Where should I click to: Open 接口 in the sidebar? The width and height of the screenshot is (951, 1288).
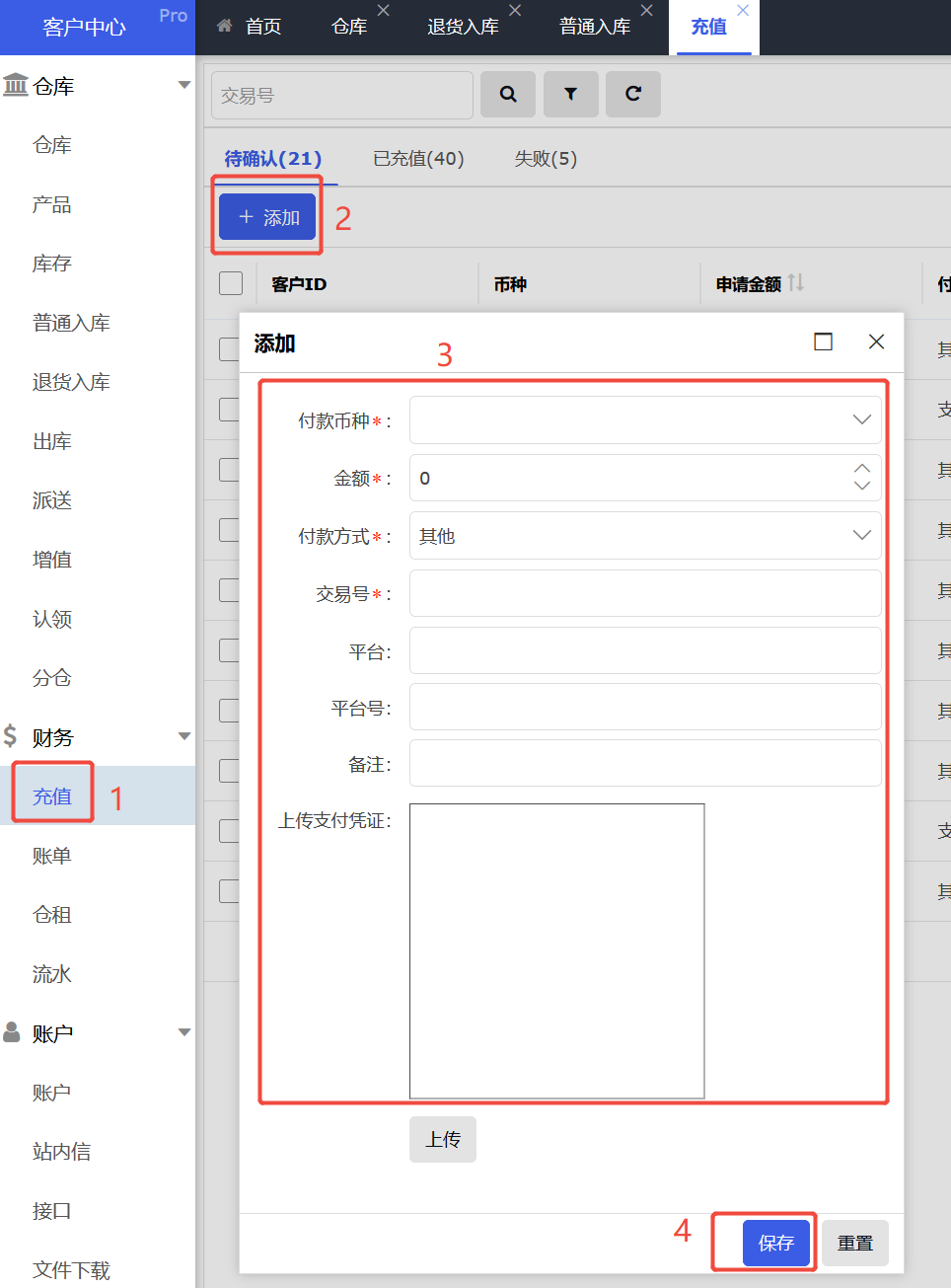52,1211
